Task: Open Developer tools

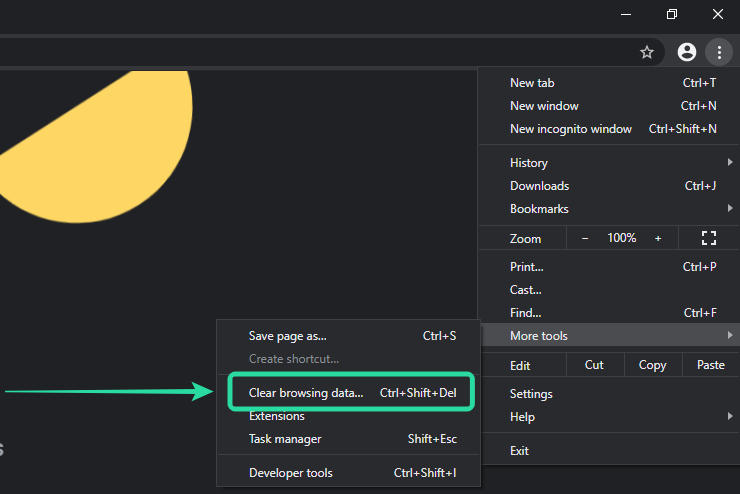Action: click(291, 473)
